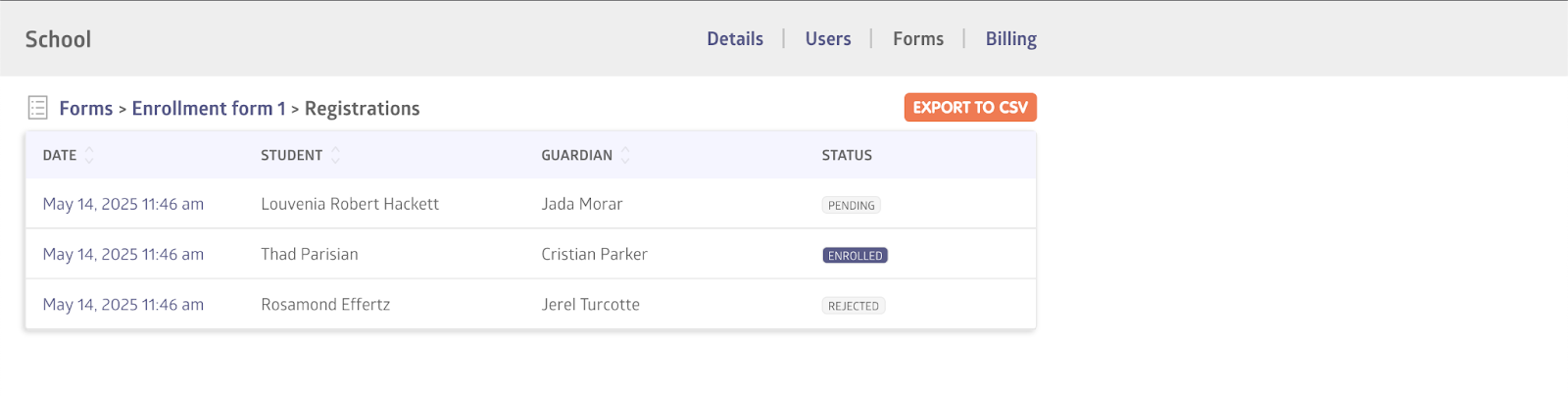Go to Enrollment form 1 breadcrumb
1568x399 pixels.
[209, 109]
